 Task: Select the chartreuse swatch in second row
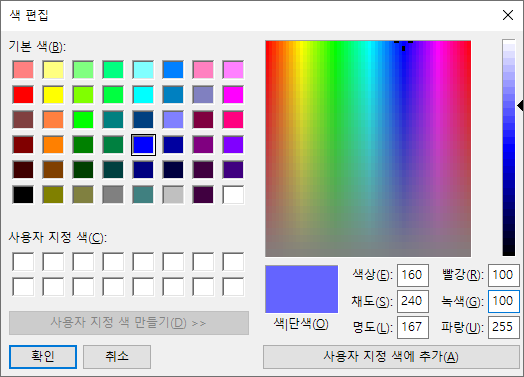[x=83, y=95]
